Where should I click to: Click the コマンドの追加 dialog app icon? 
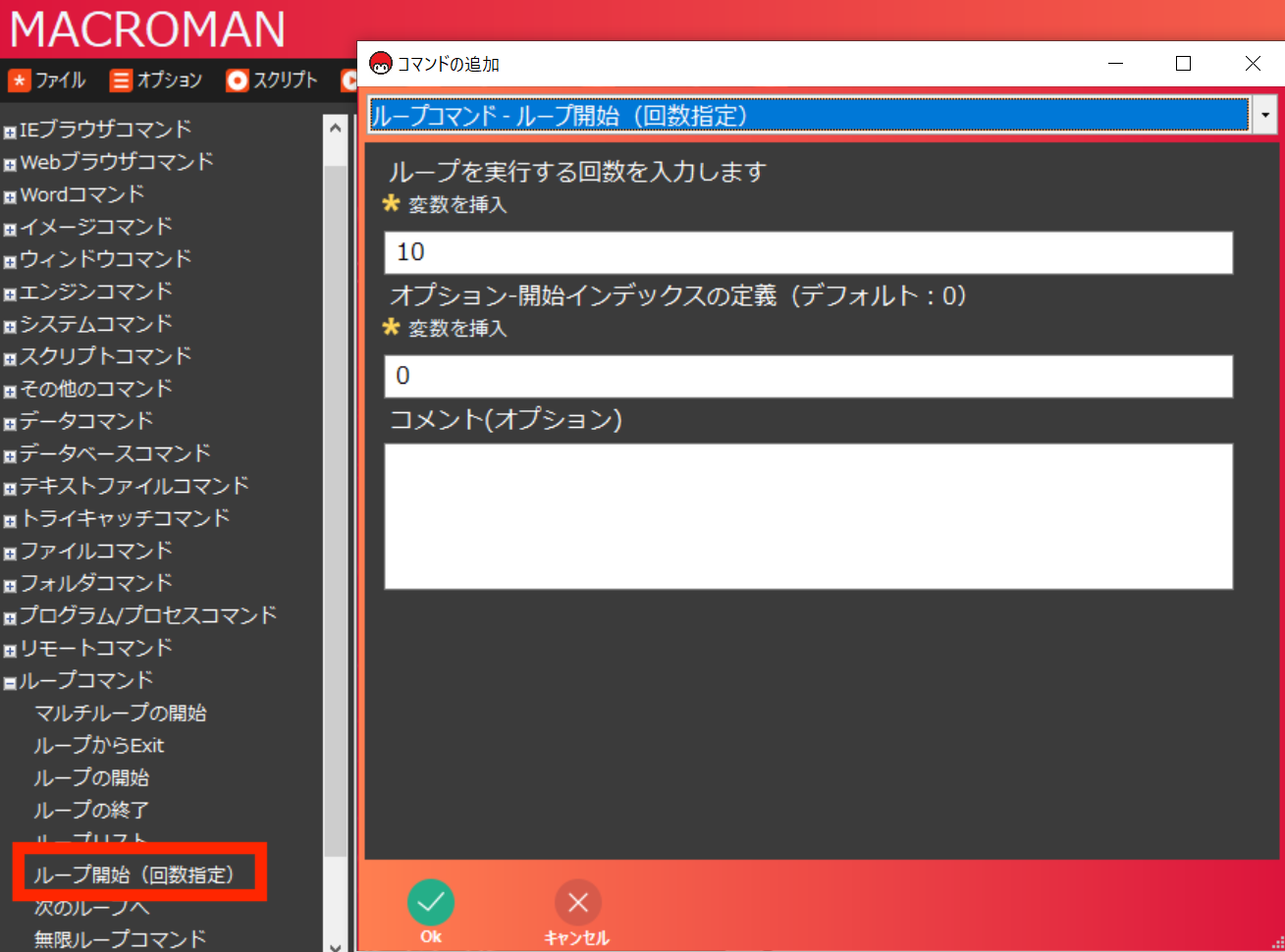tap(380, 64)
